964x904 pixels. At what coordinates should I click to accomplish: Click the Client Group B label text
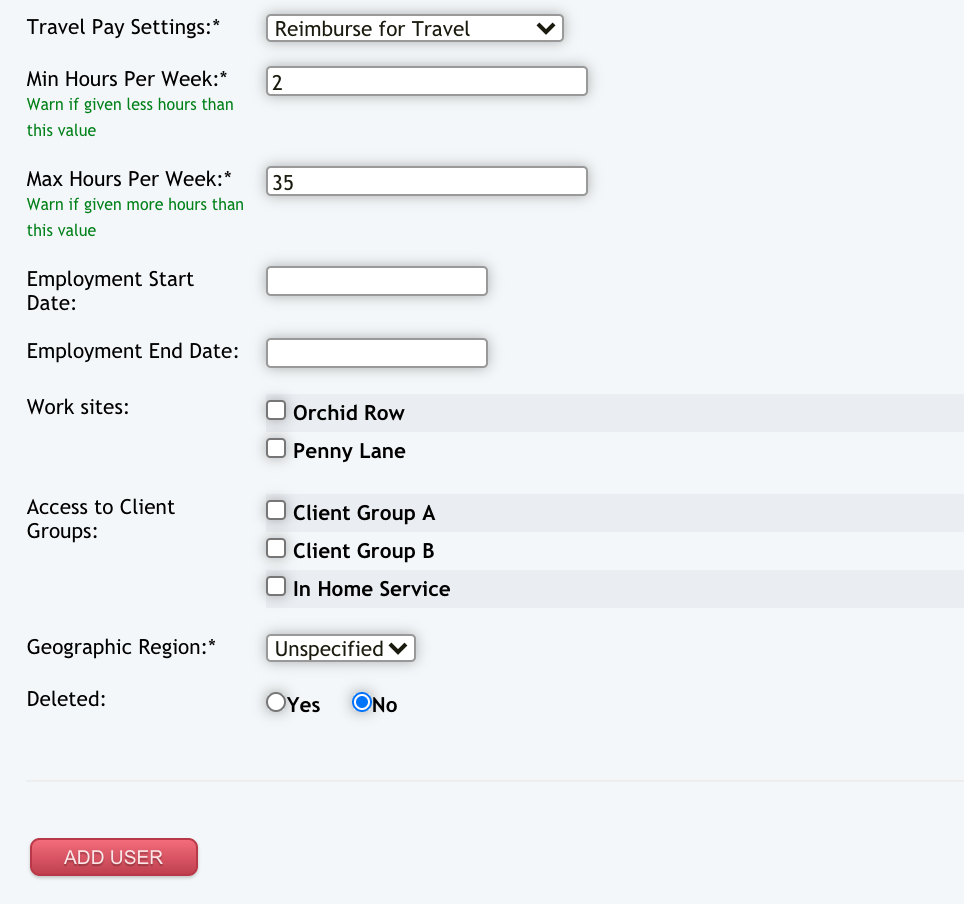363,551
